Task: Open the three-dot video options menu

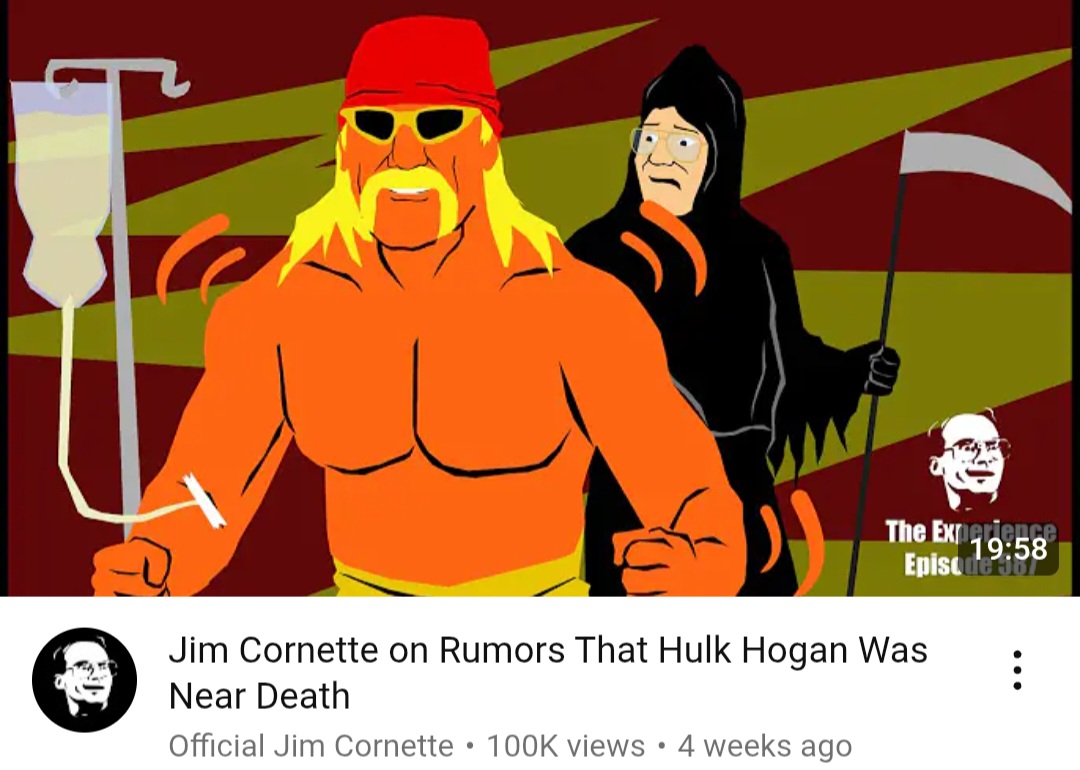Action: (1017, 669)
